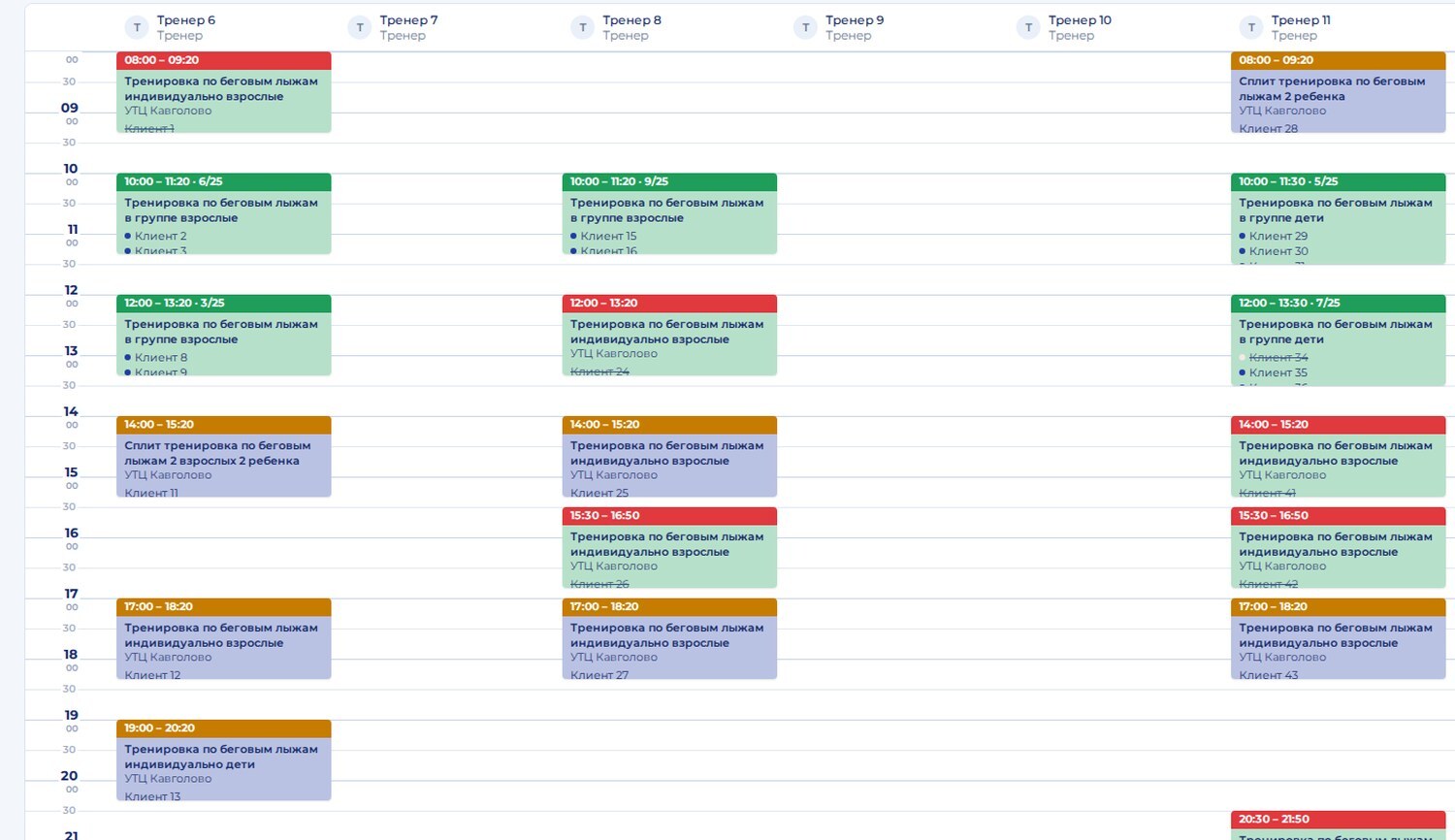Select the avatar icon beside Тренер 11
The width and height of the screenshot is (1455, 840).
pyautogui.click(x=1251, y=28)
